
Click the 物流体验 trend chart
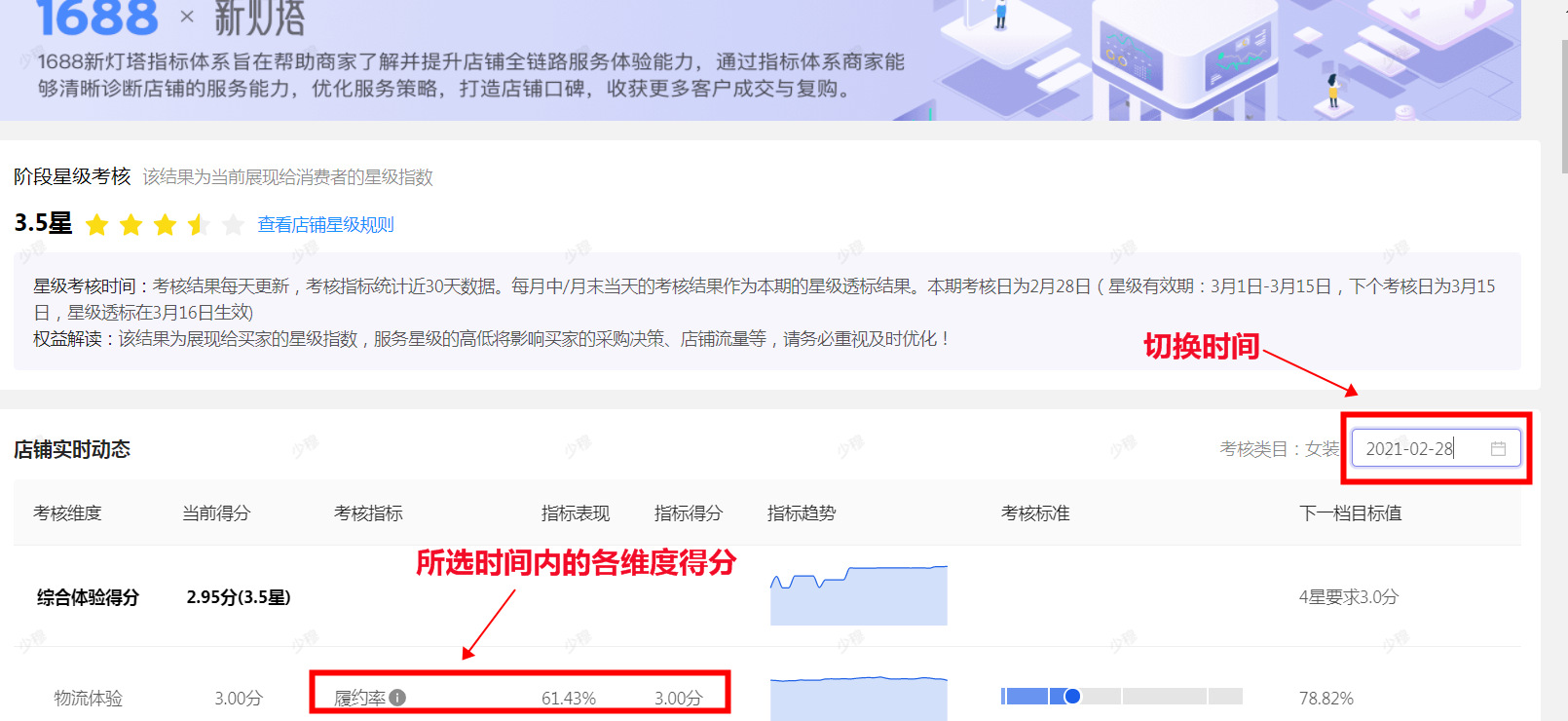click(858, 698)
